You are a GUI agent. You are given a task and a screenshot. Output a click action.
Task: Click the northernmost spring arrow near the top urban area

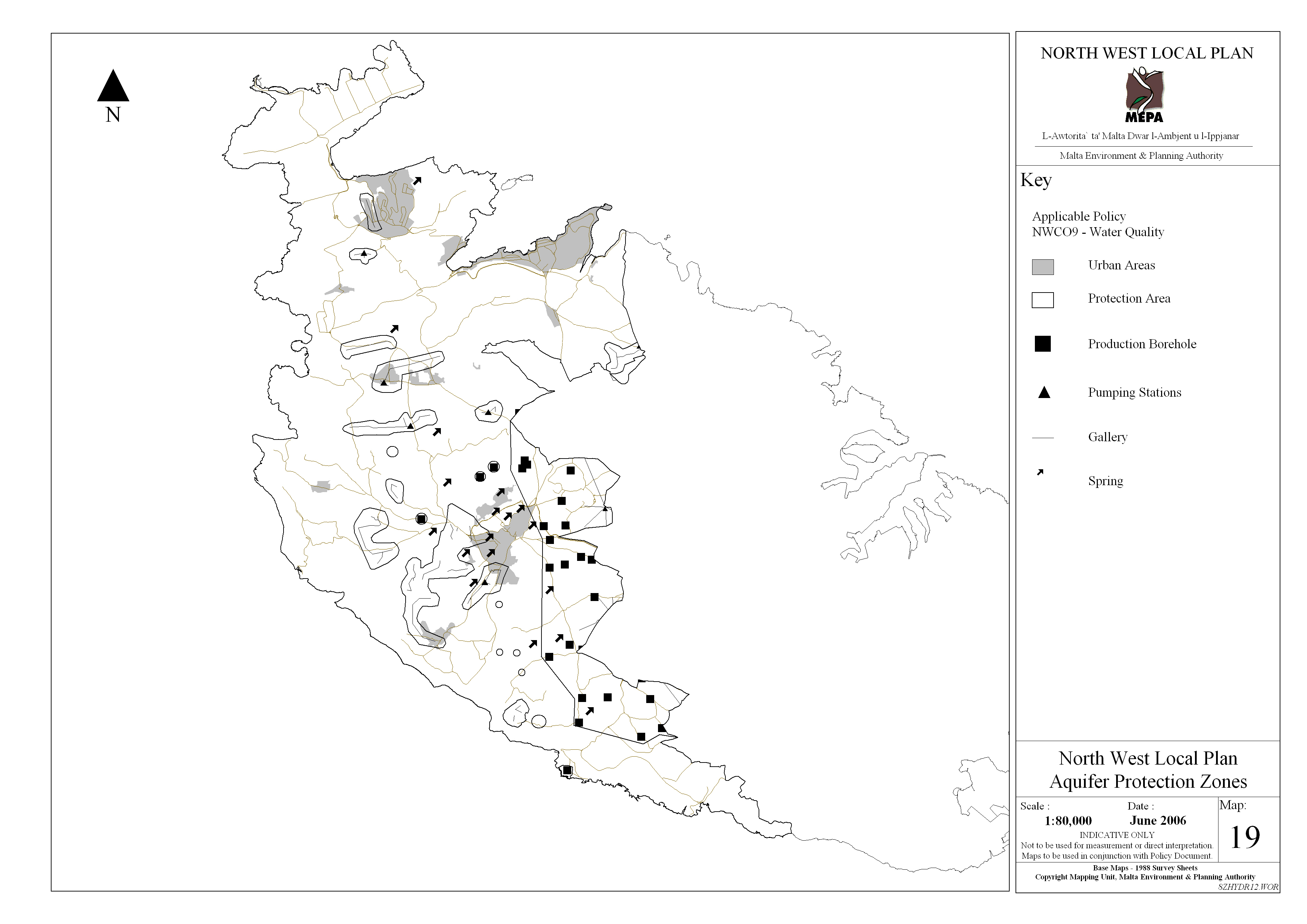click(x=417, y=181)
